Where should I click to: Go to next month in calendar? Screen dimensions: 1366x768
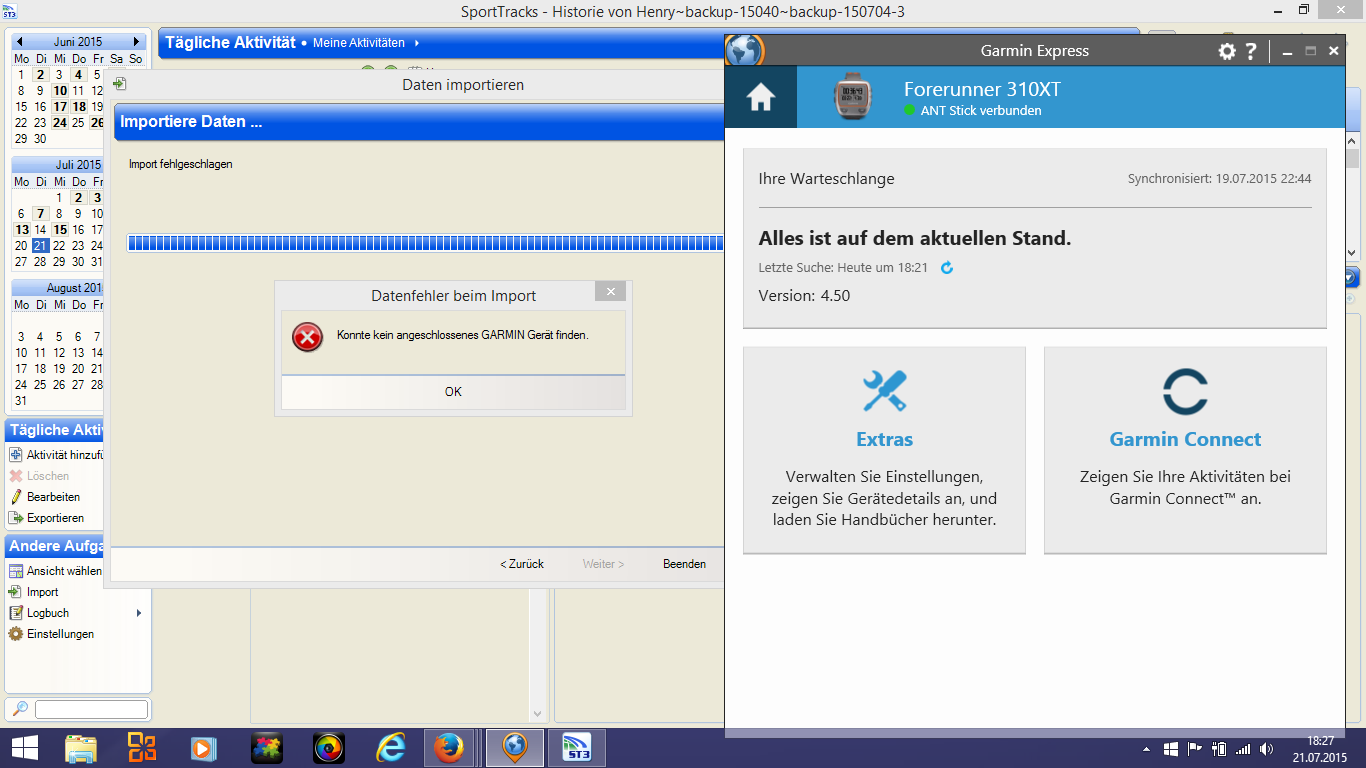pyautogui.click(x=137, y=42)
